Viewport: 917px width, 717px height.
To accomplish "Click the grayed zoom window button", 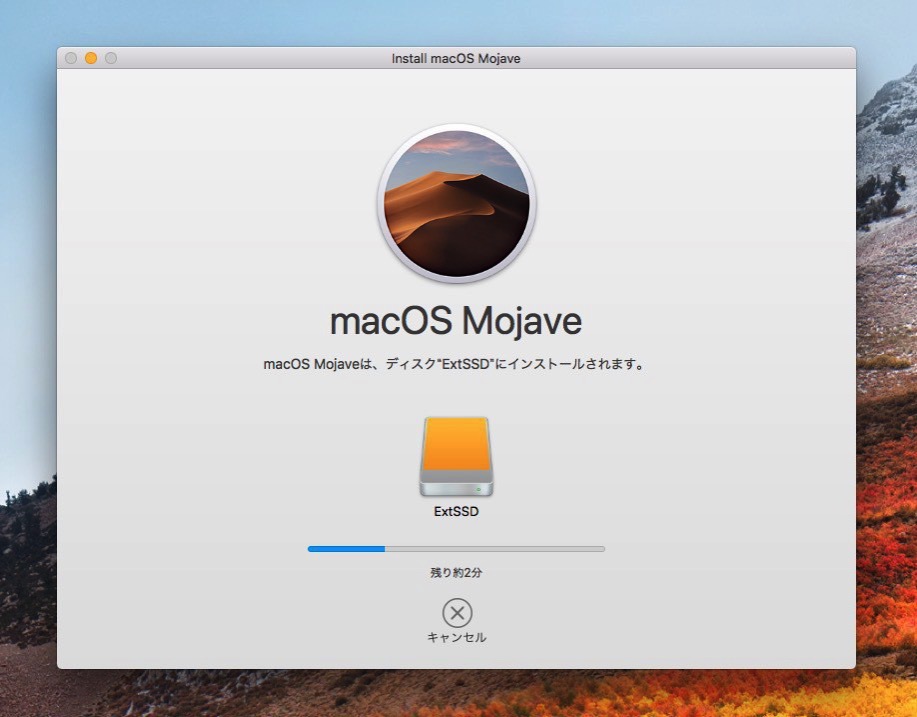I will point(111,58).
